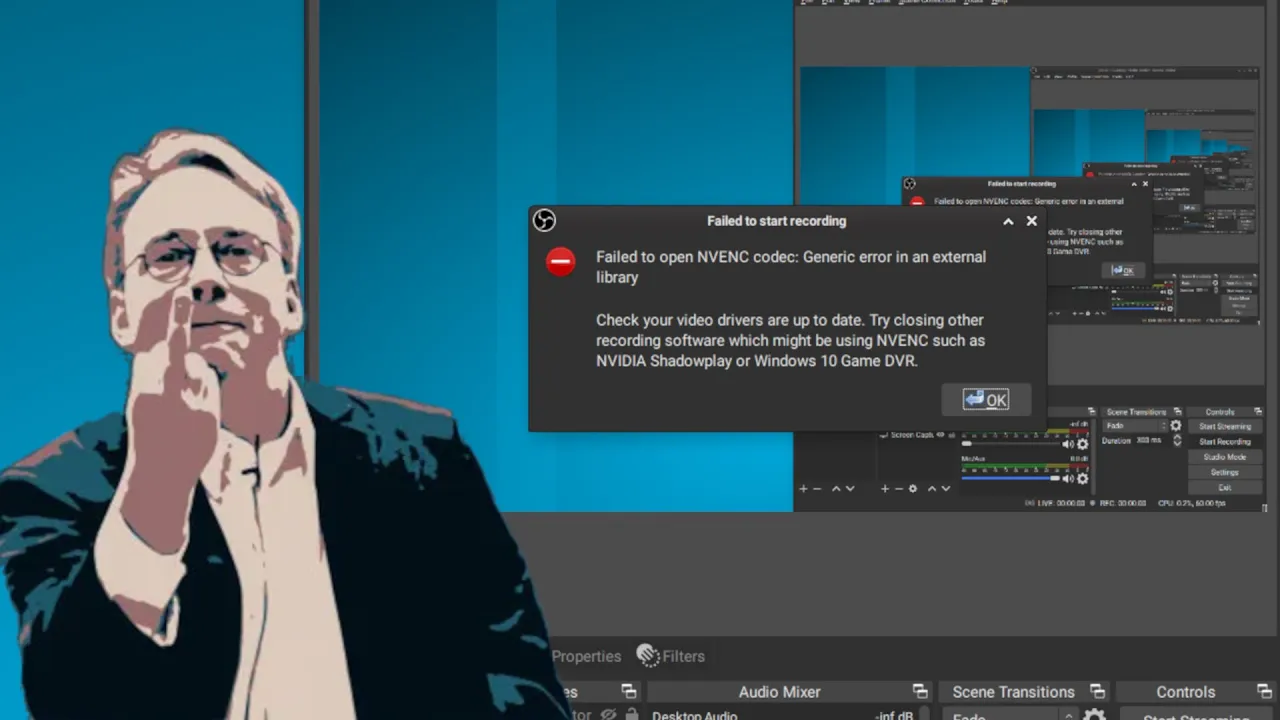Click the Desktop Audio volume slider in the preview

pos(1011,444)
